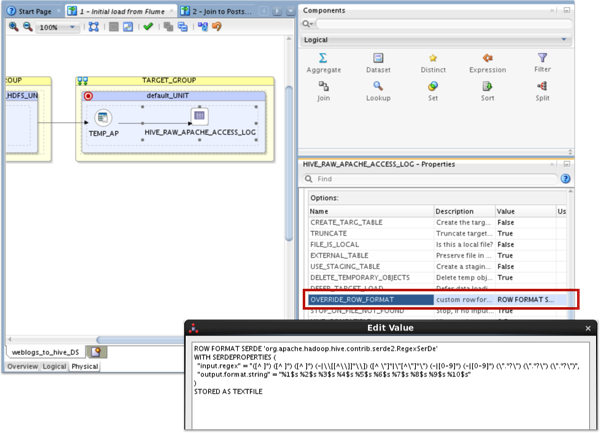Click the EXTERNAL_TABLE option name

[339, 256]
